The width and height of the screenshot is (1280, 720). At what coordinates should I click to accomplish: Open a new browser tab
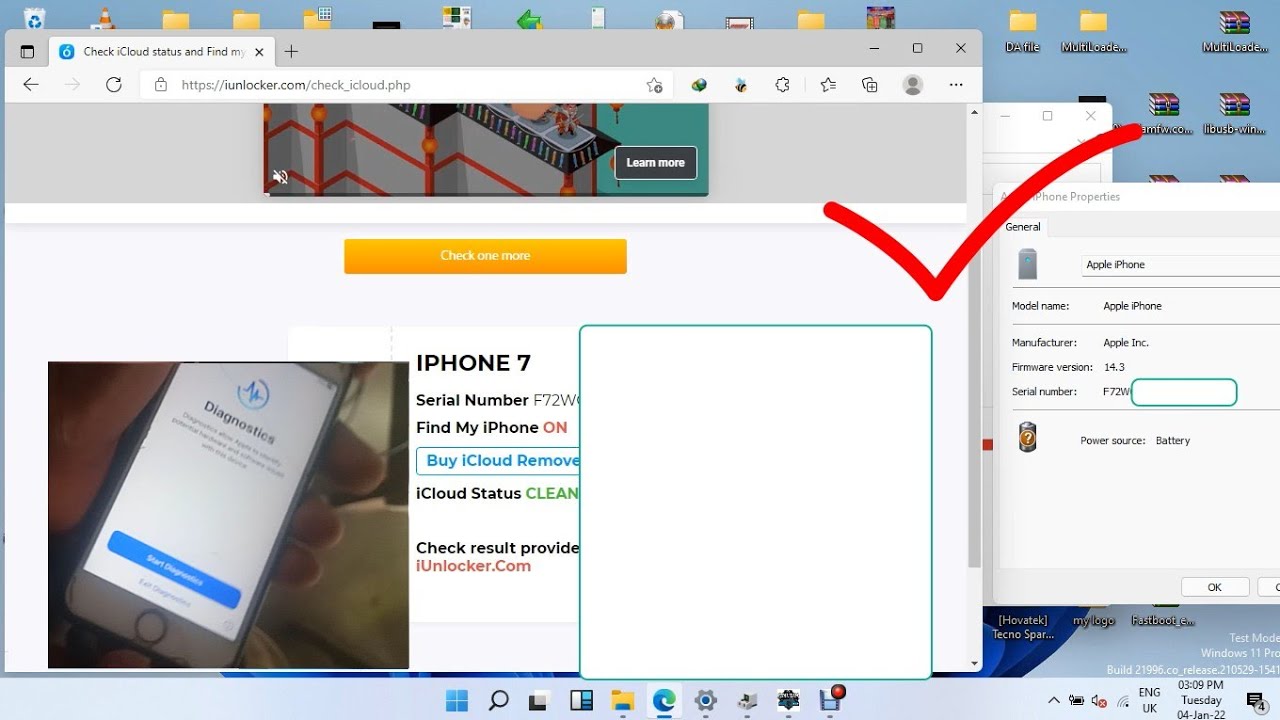pyautogui.click(x=291, y=51)
